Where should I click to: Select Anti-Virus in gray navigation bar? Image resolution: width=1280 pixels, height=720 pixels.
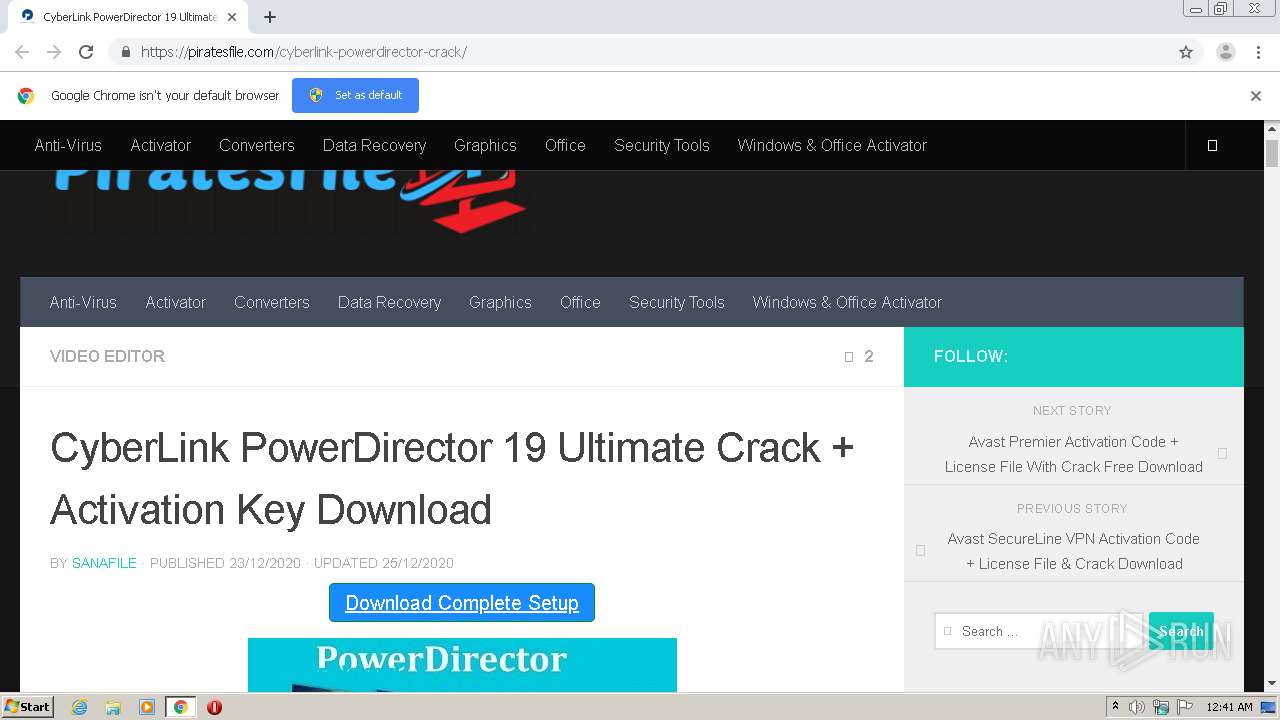pos(83,302)
